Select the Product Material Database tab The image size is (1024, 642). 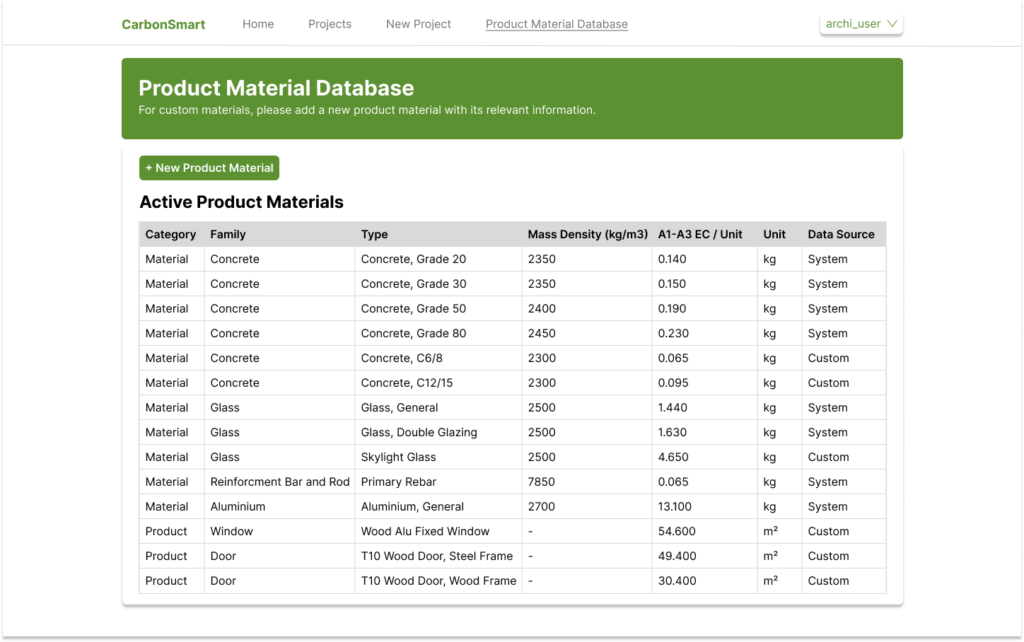coord(556,24)
